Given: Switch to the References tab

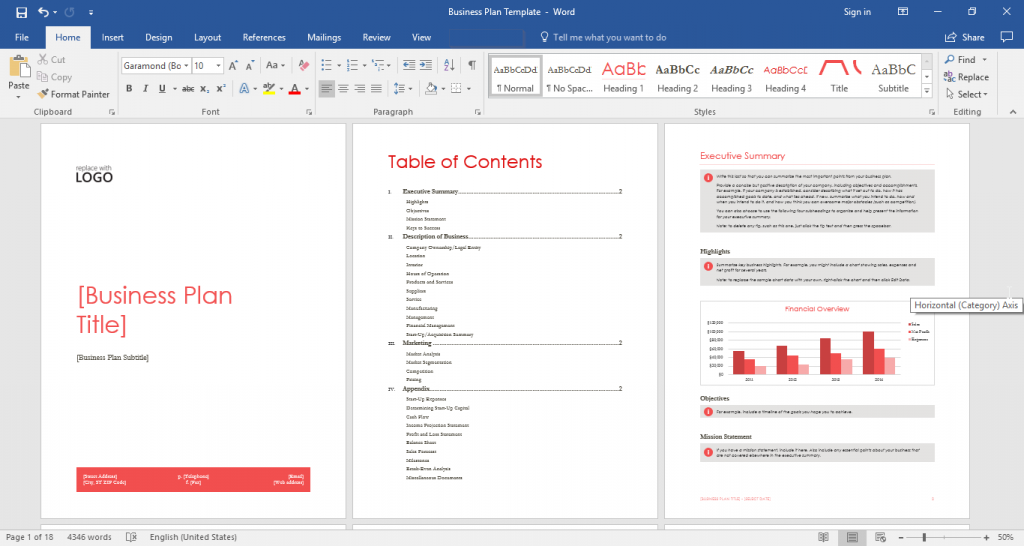Looking at the screenshot, I should click(264, 37).
